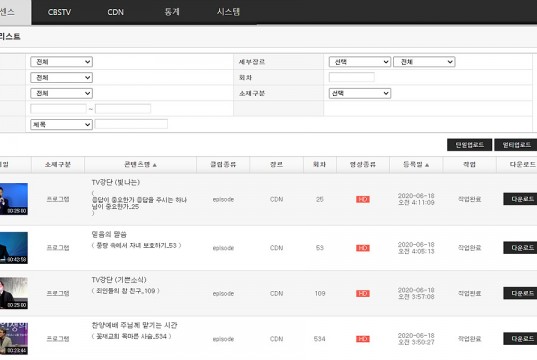Open the second 전체 dropdown in filter form
The width and height of the screenshot is (537, 360).
(x=62, y=77)
